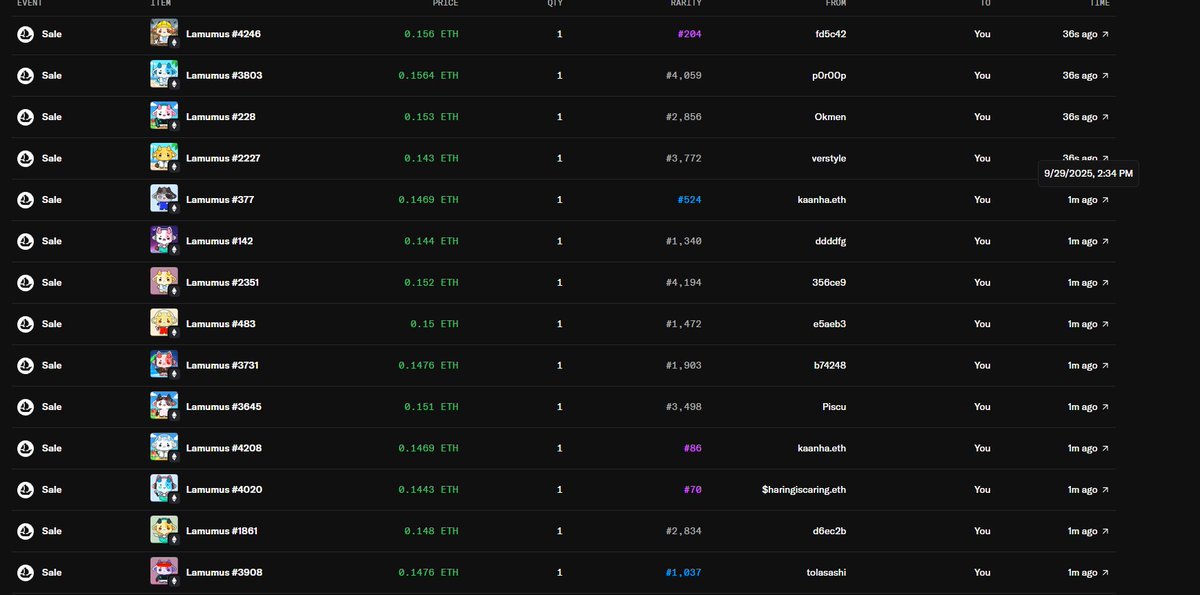The width and height of the screenshot is (1200, 595).
Task: Open the Lamumus #1861 thumbnail image
Action: click(x=164, y=531)
